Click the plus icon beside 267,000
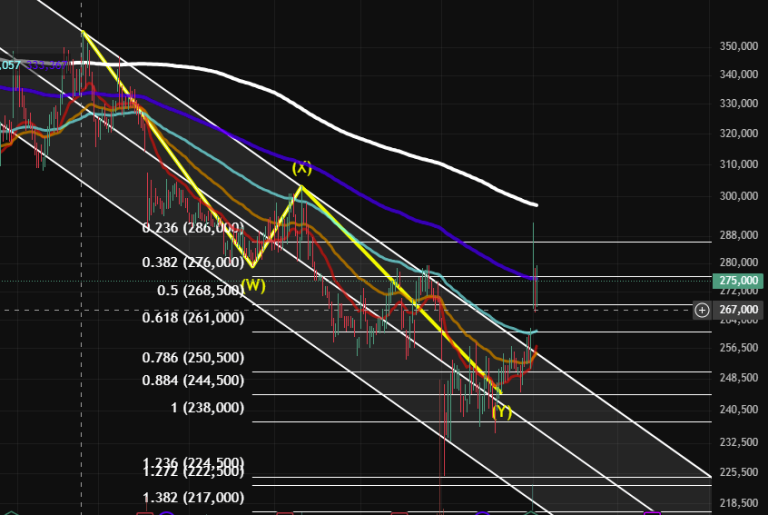Image resolution: width=768 pixels, height=515 pixels. click(x=702, y=310)
